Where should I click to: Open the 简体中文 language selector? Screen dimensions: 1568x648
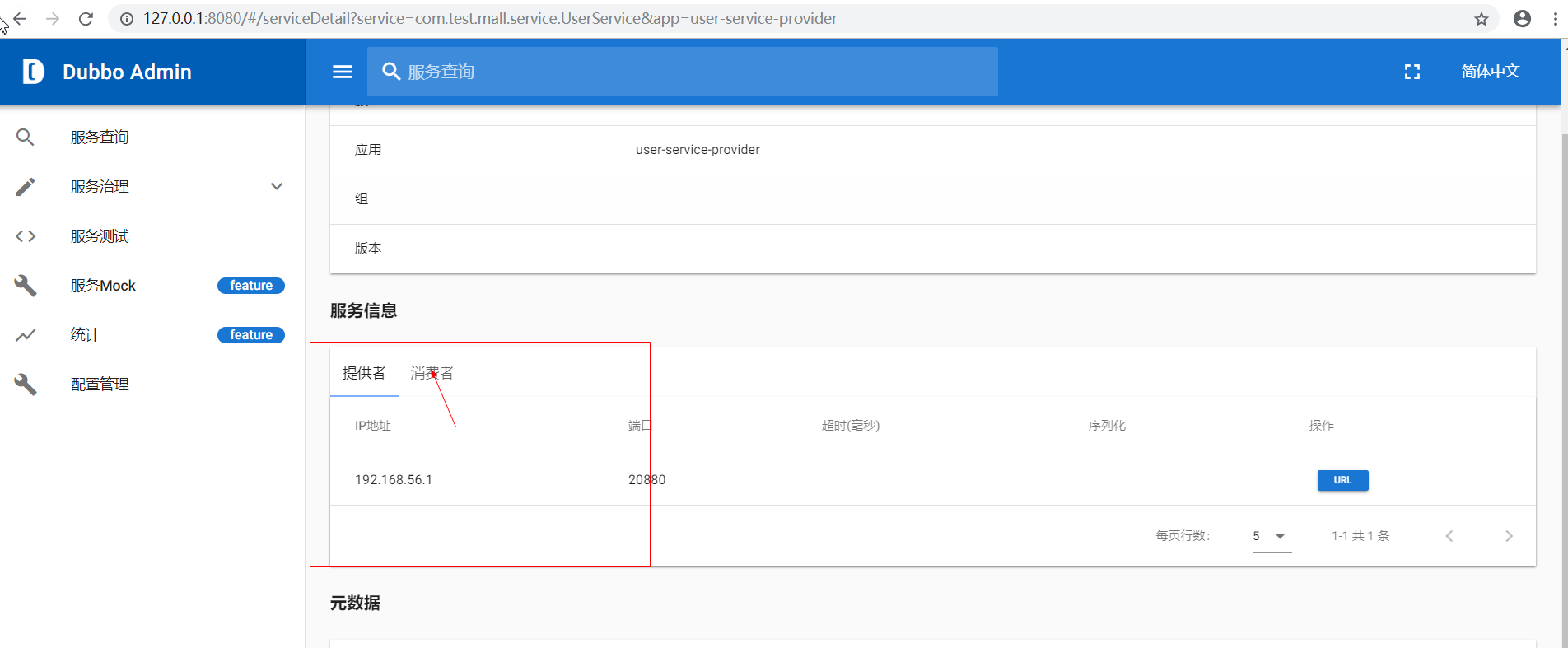pyautogui.click(x=1490, y=72)
